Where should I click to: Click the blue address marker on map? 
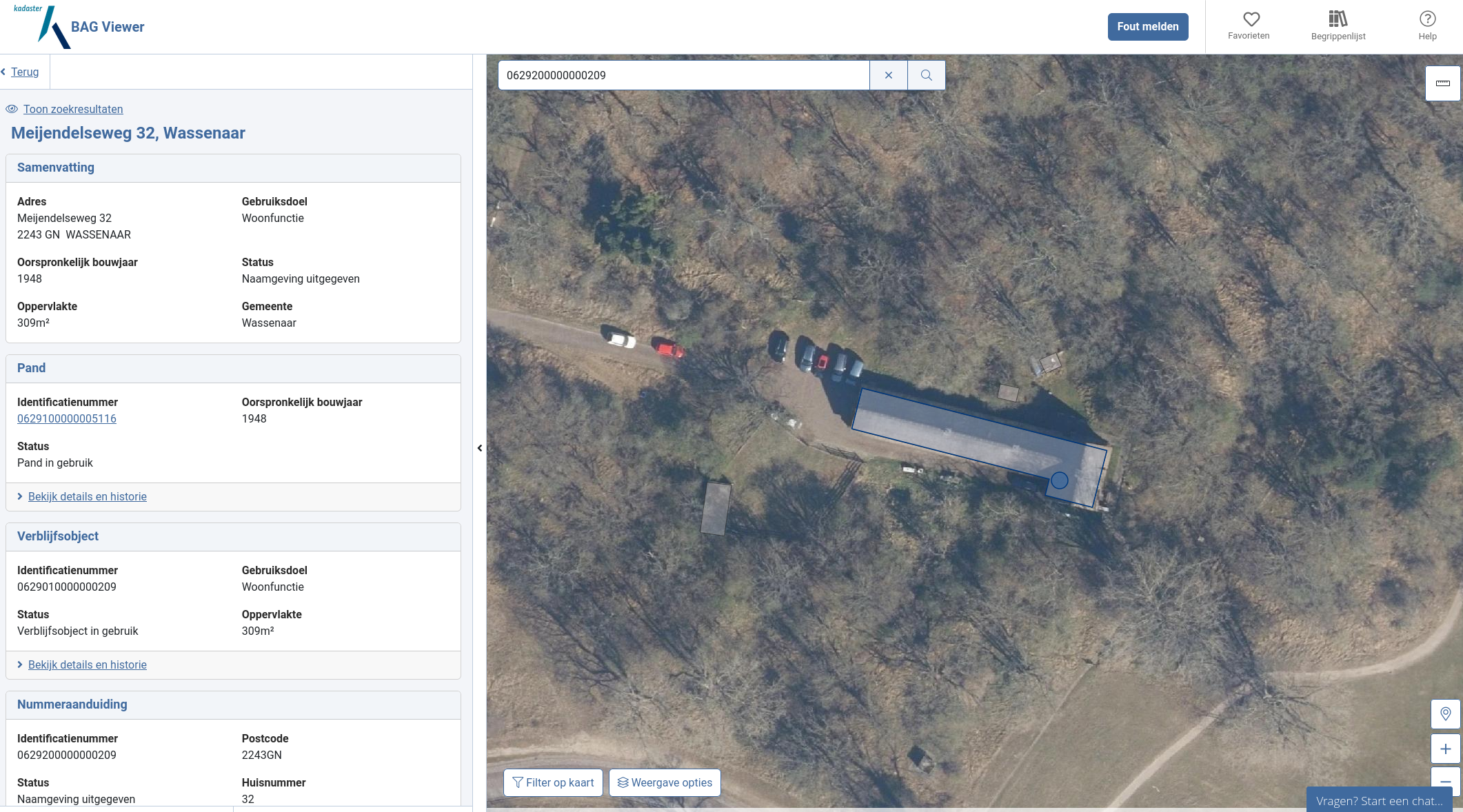[1060, 480]
